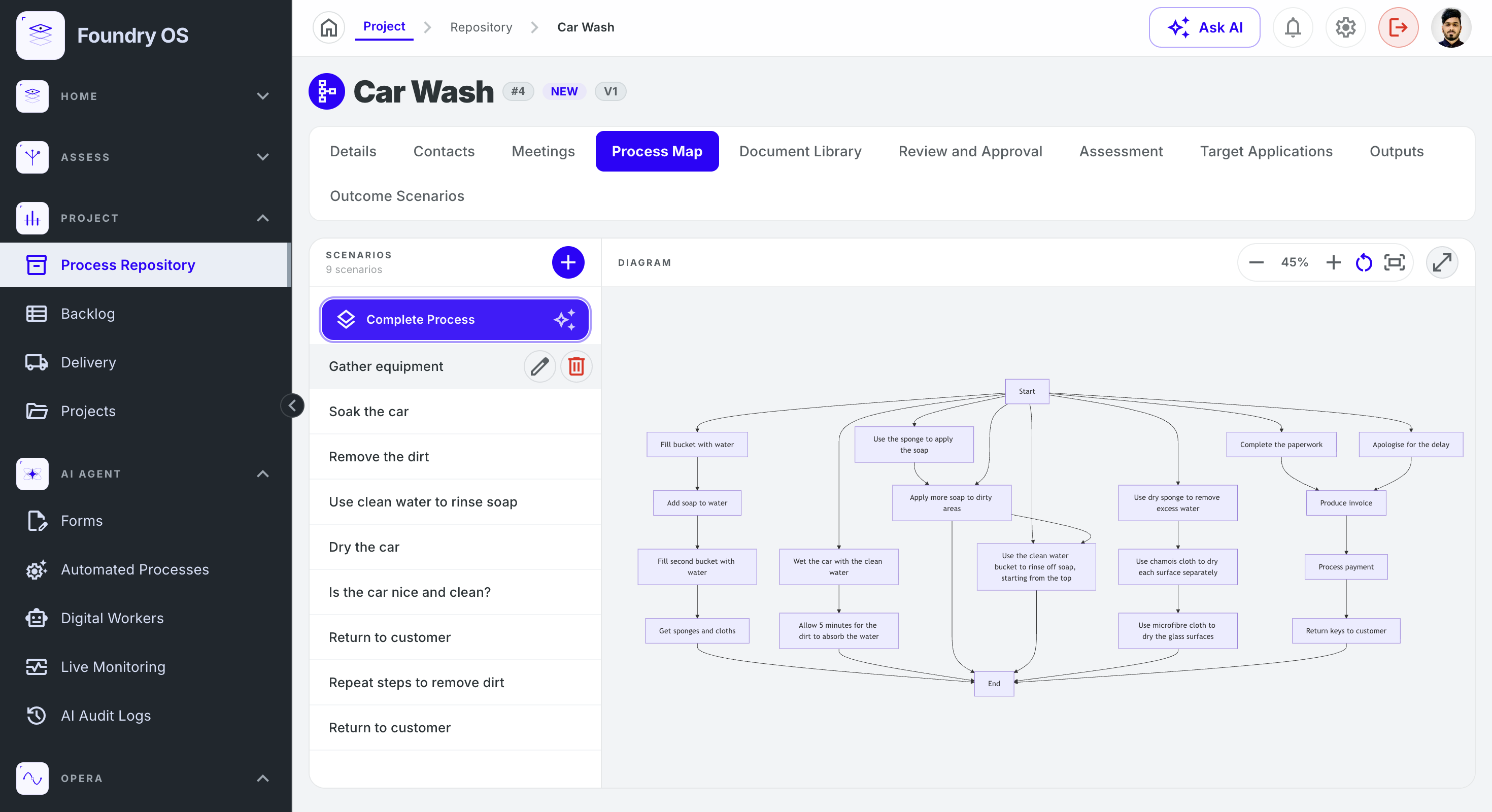The height and width of the screenshot is (812, 1492).
Task: Click the Fill bucket with water node
Action: pyautogui.click(x=697, y=445)
